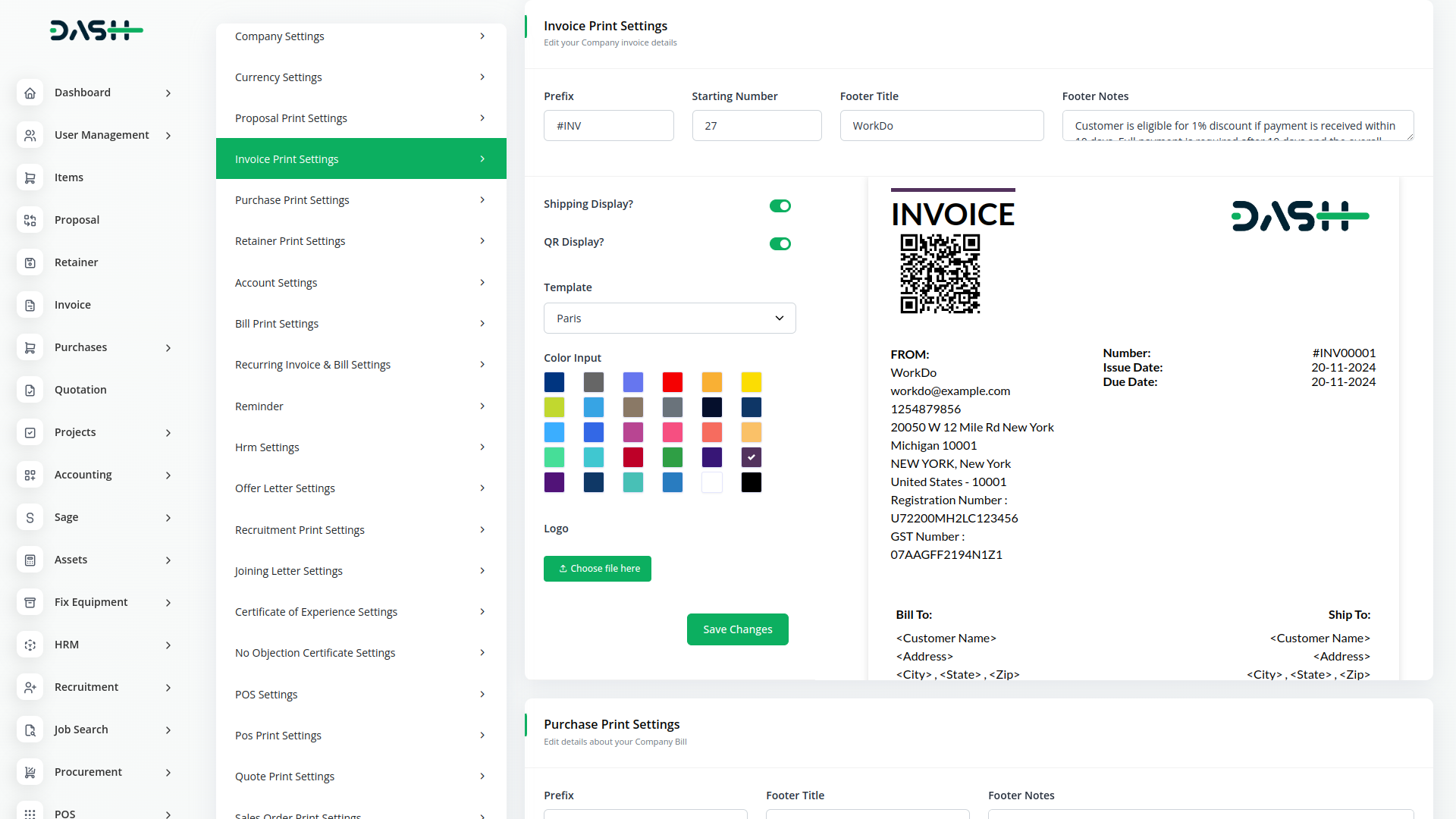Viewport: 1456px width, 819px height.
Task: Open Account Settings section
Action: pos(361,283)
